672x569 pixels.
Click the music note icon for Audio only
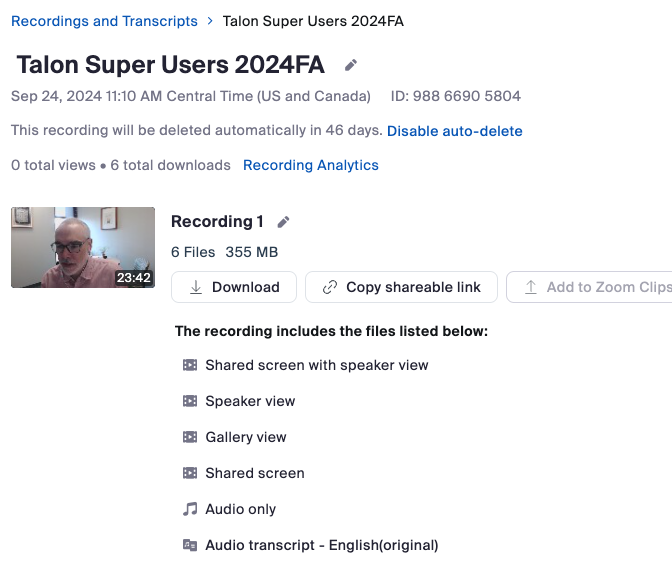(x=190, y=509)
